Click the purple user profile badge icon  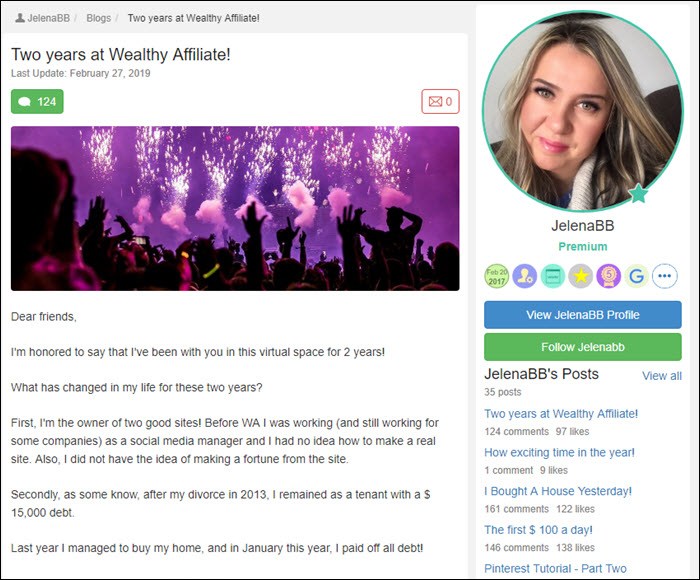[x=525, y=276]
